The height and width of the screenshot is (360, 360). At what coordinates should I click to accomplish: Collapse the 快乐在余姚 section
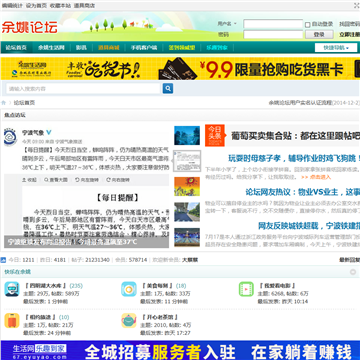[x=353, y=272]
